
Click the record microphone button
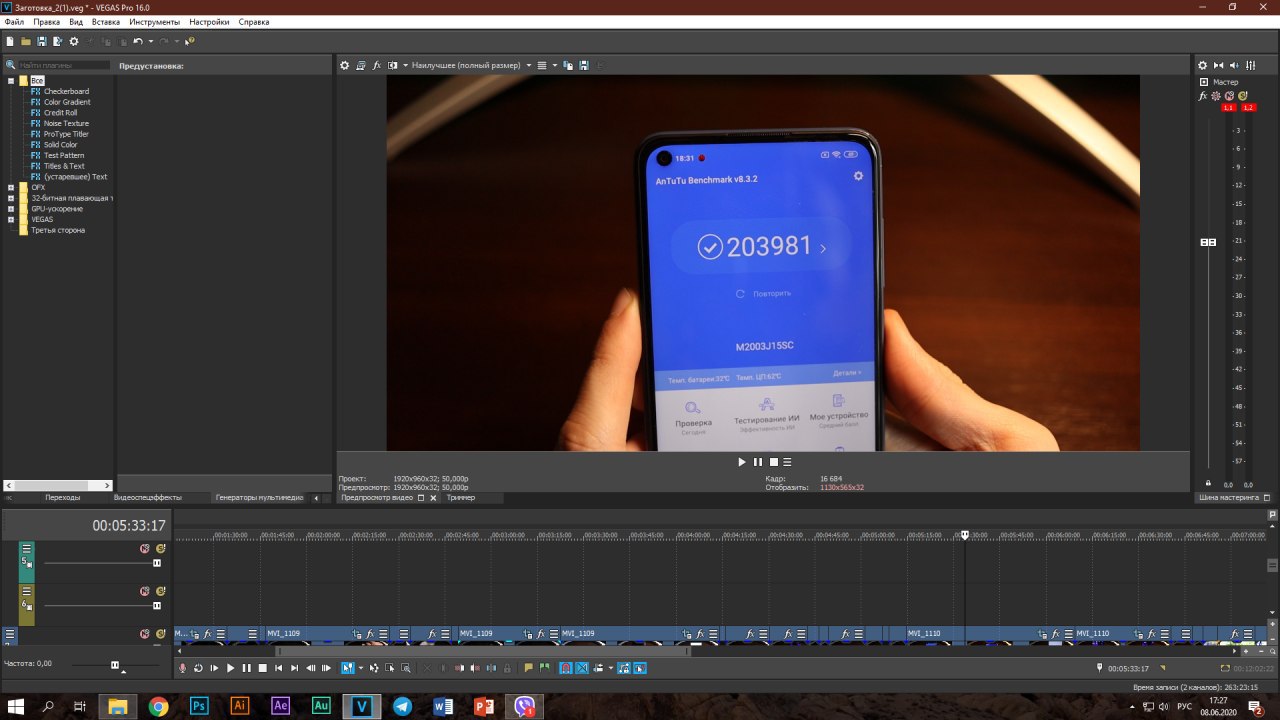[182, 668]
